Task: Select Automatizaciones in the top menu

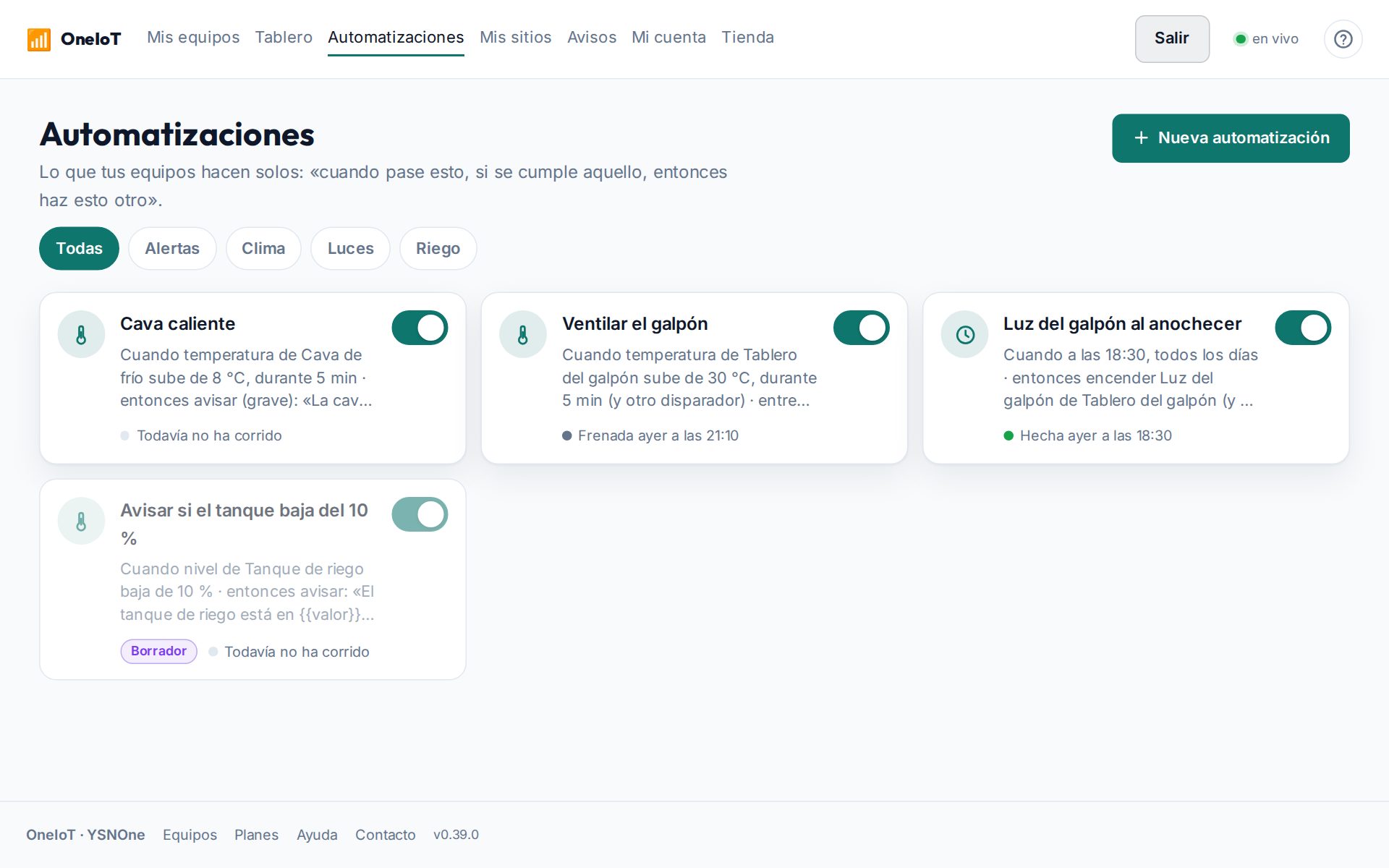Action: click(x=396, y=38)
